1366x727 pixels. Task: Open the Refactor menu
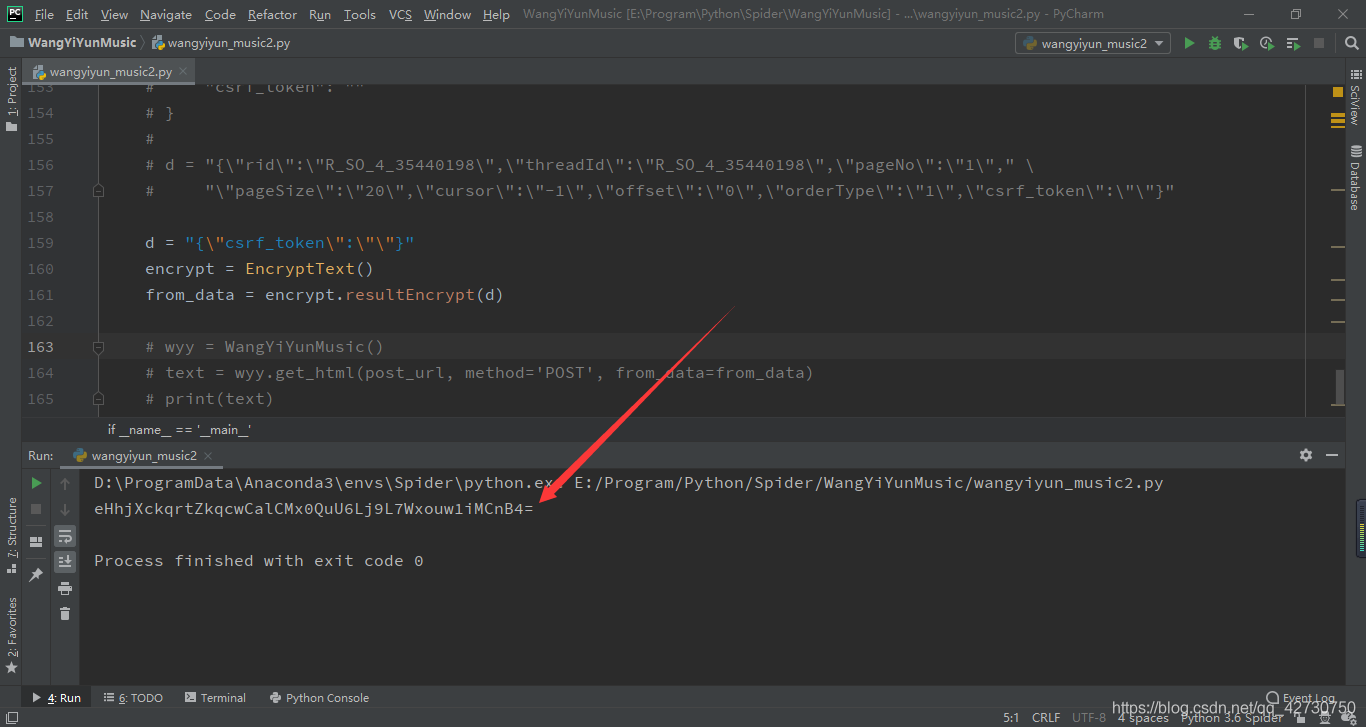click(x=272, y=14)
